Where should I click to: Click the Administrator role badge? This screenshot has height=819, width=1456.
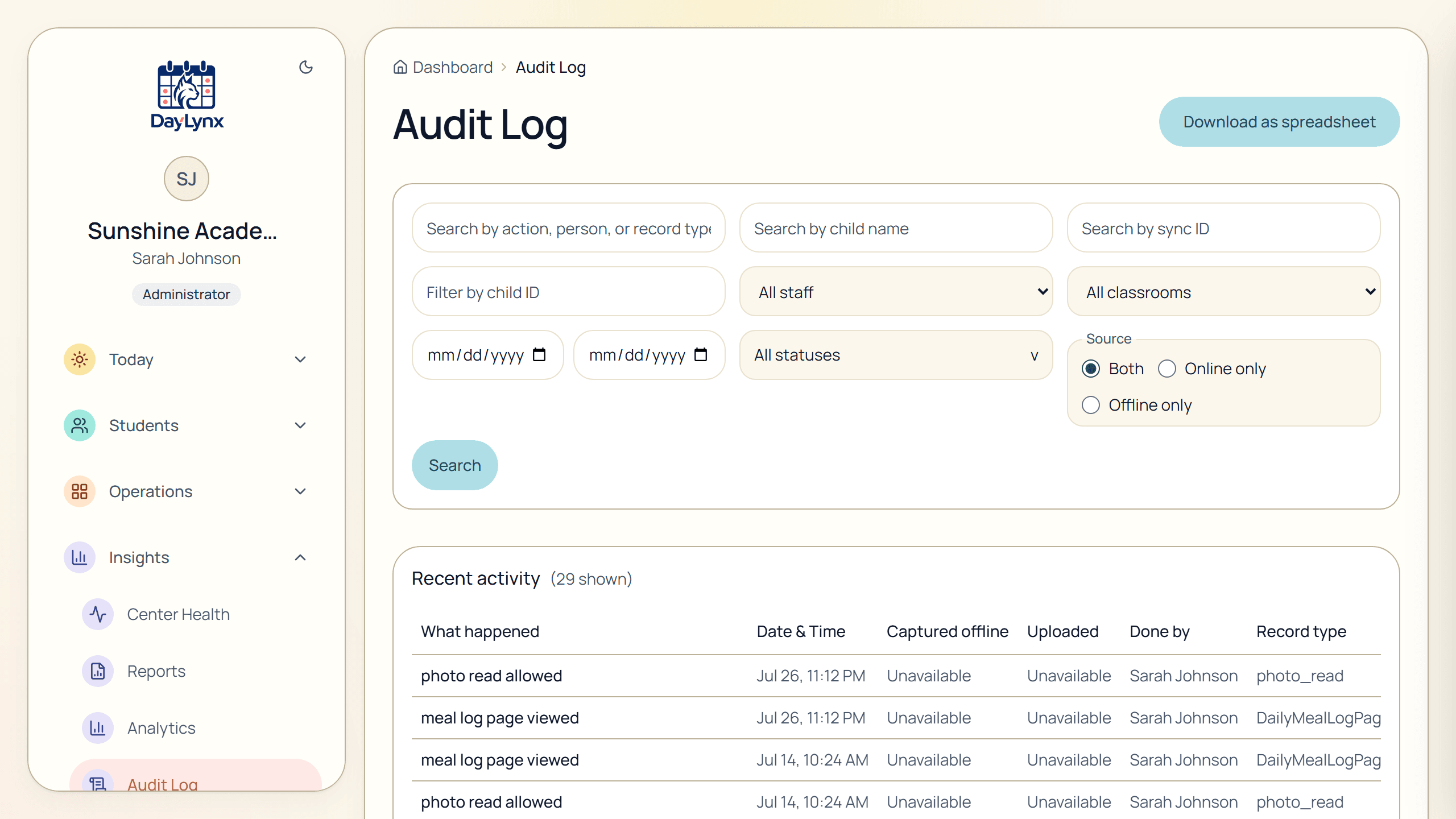click(187, 295)
